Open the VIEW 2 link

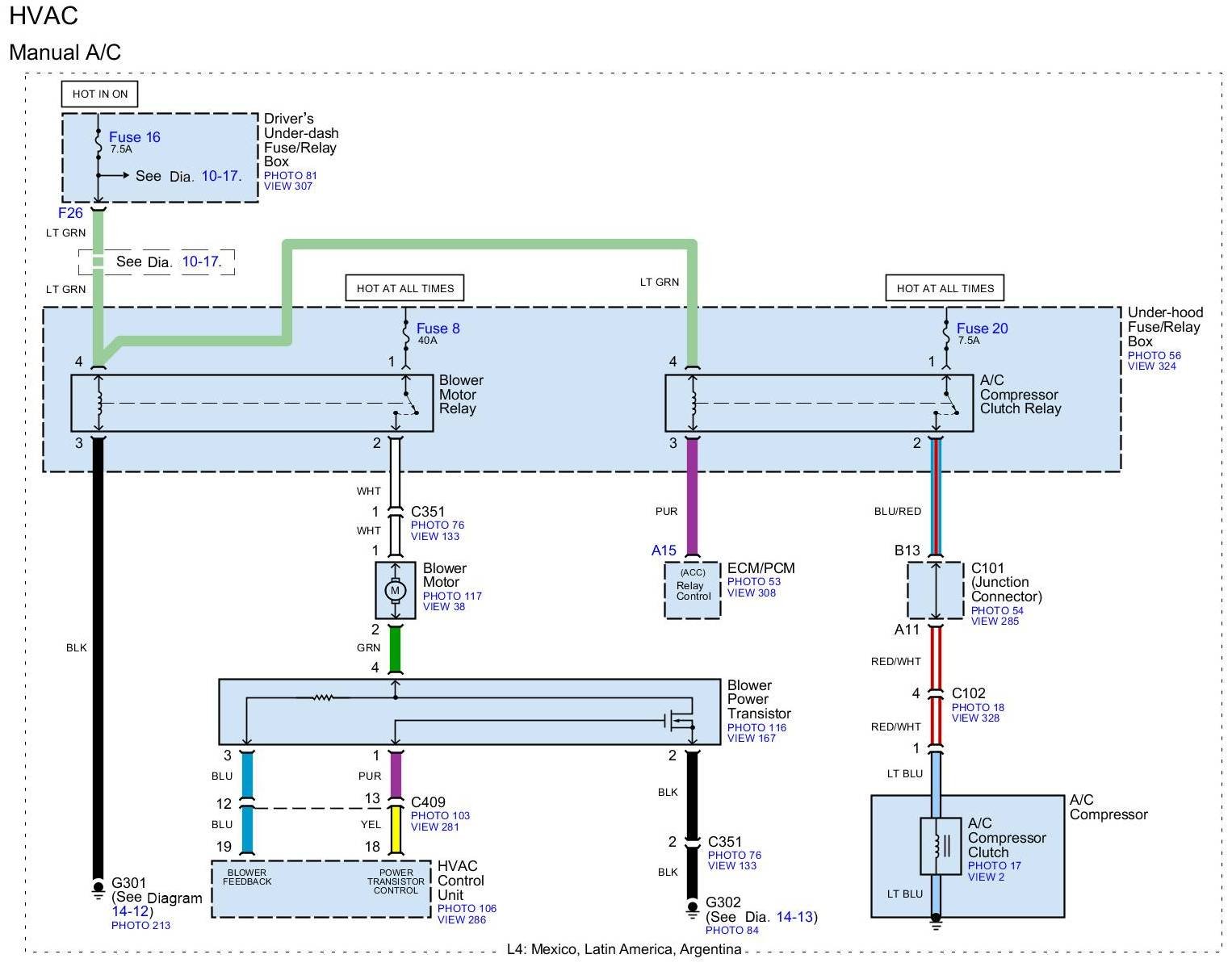pos(987,877)
